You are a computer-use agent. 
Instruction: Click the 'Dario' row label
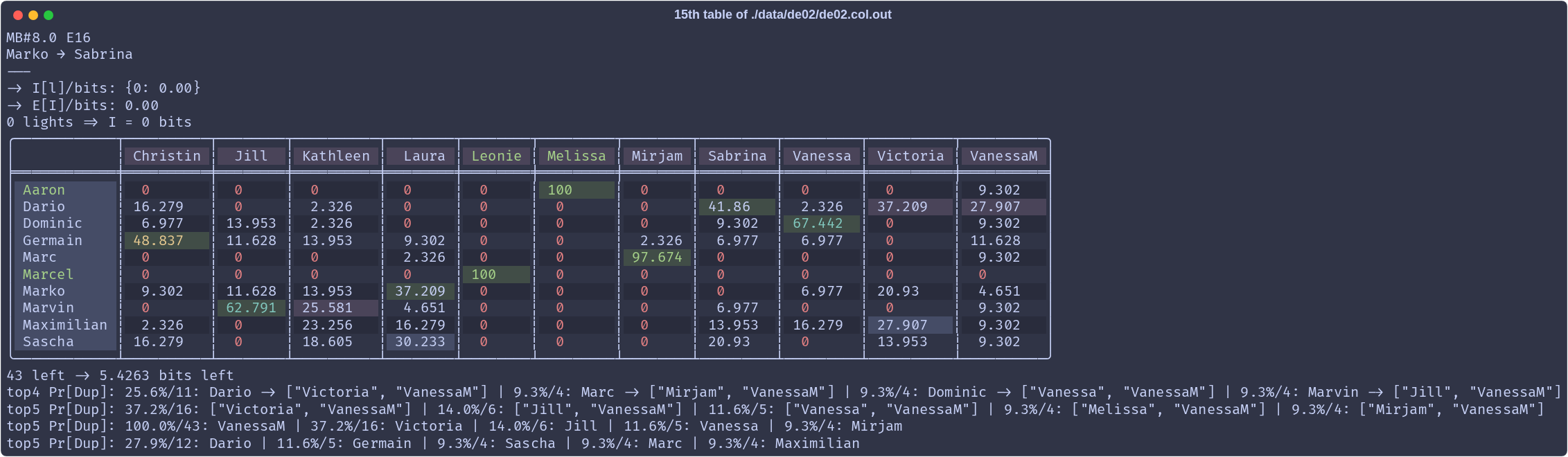pos(65,206)
